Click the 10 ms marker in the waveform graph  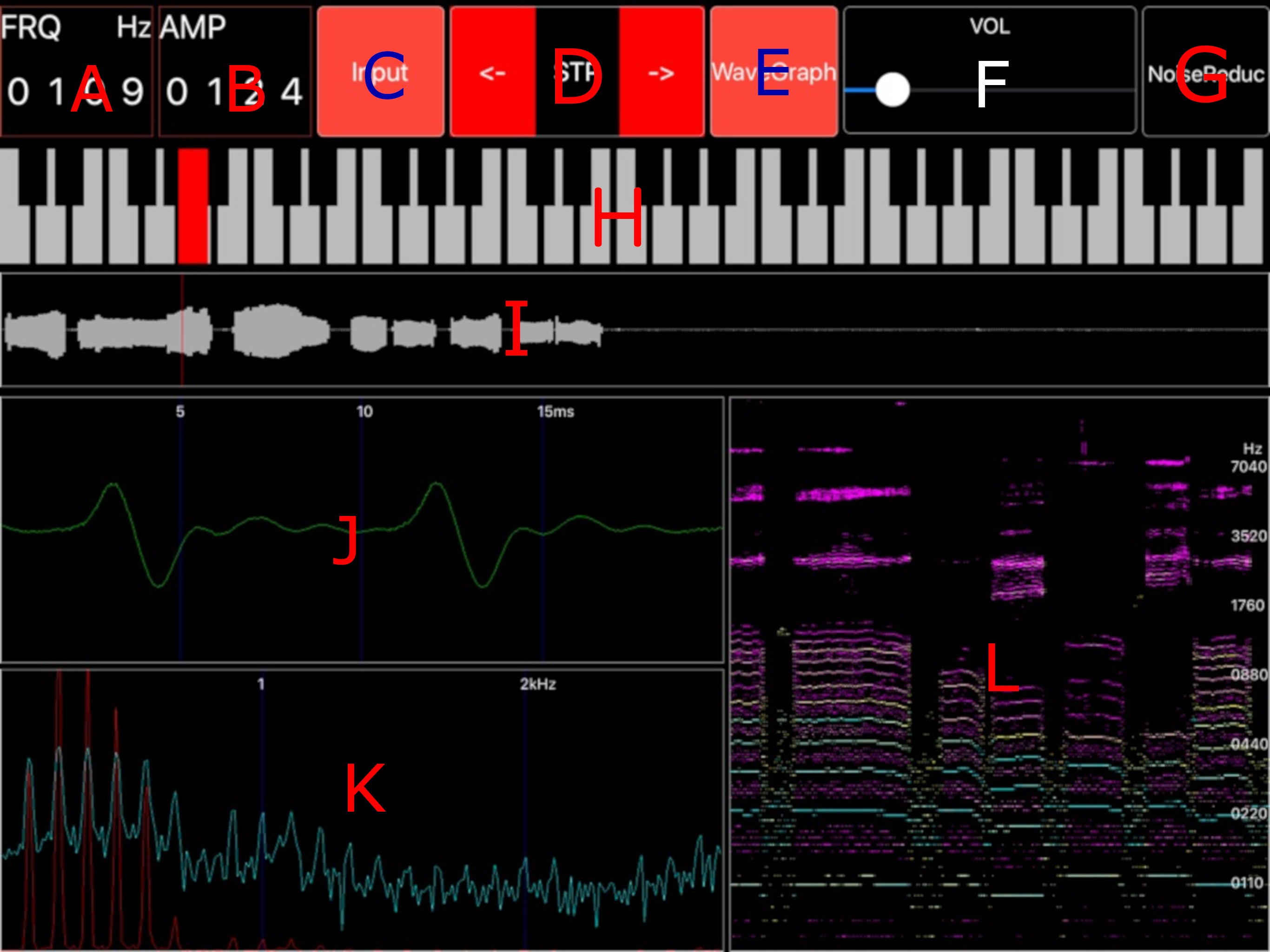click(x=364, y=412)
